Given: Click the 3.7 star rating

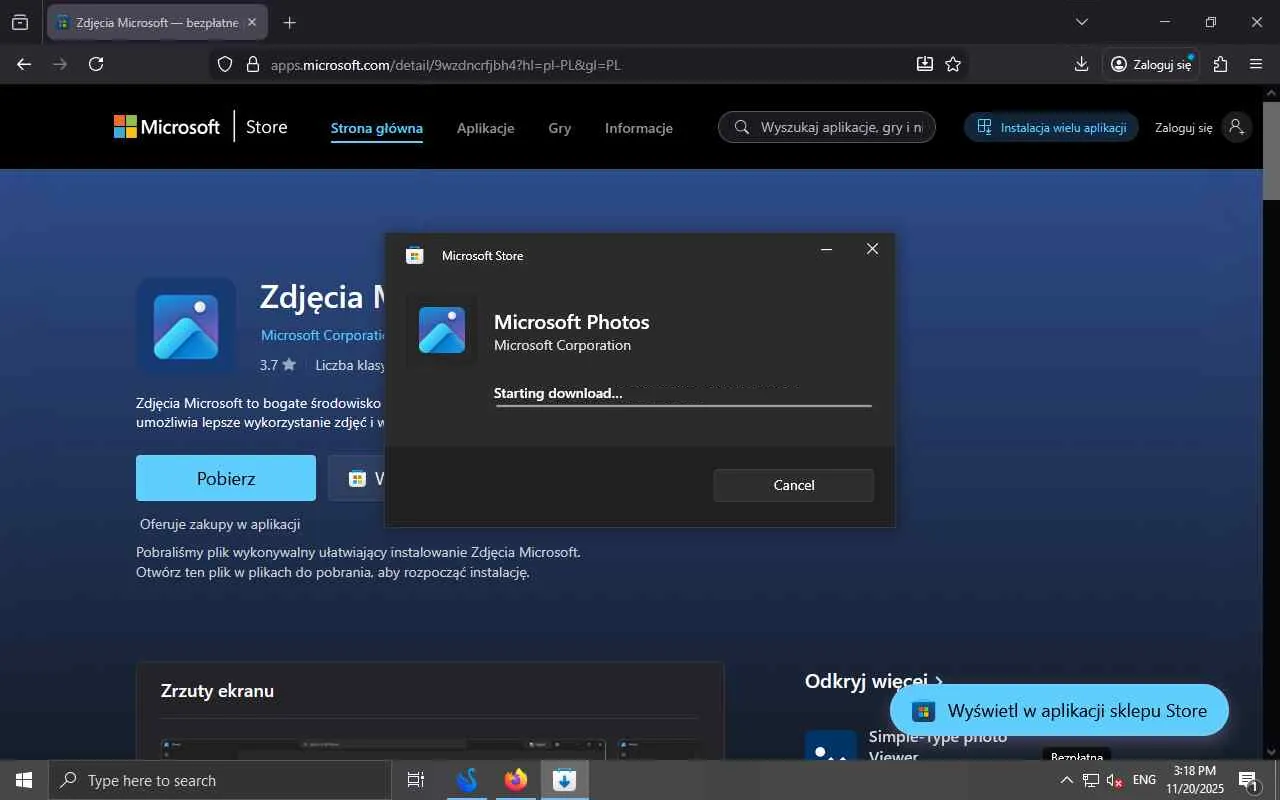Looking at the screenshot, I should (x=277, y=365).
